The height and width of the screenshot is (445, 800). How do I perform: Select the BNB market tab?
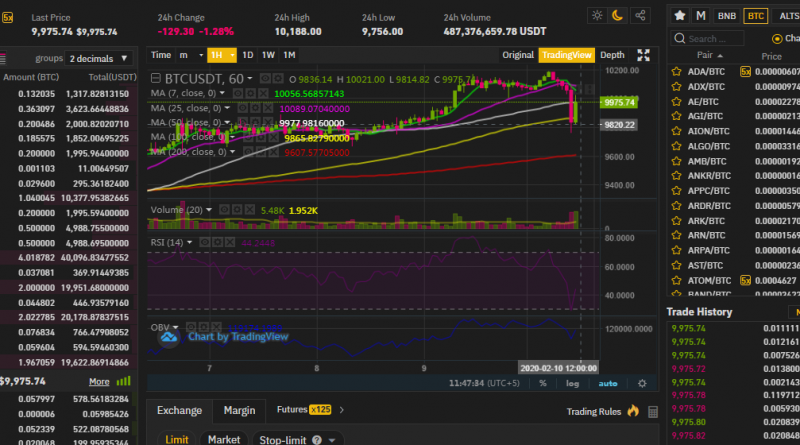[x=727, y=16]
